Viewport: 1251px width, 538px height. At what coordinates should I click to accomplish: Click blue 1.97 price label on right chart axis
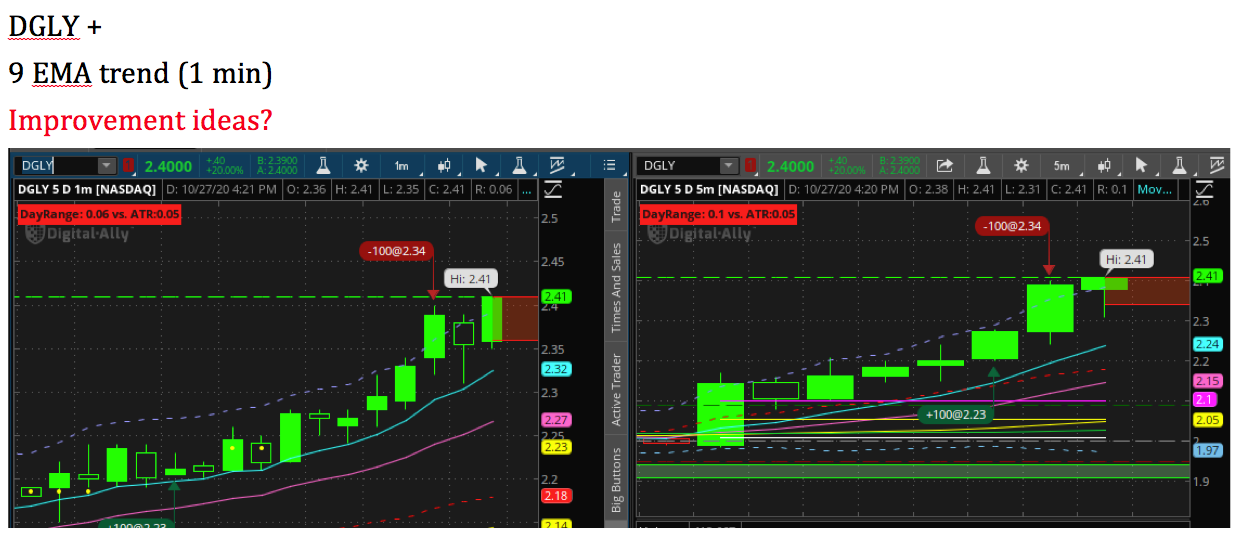(1208, 451)
